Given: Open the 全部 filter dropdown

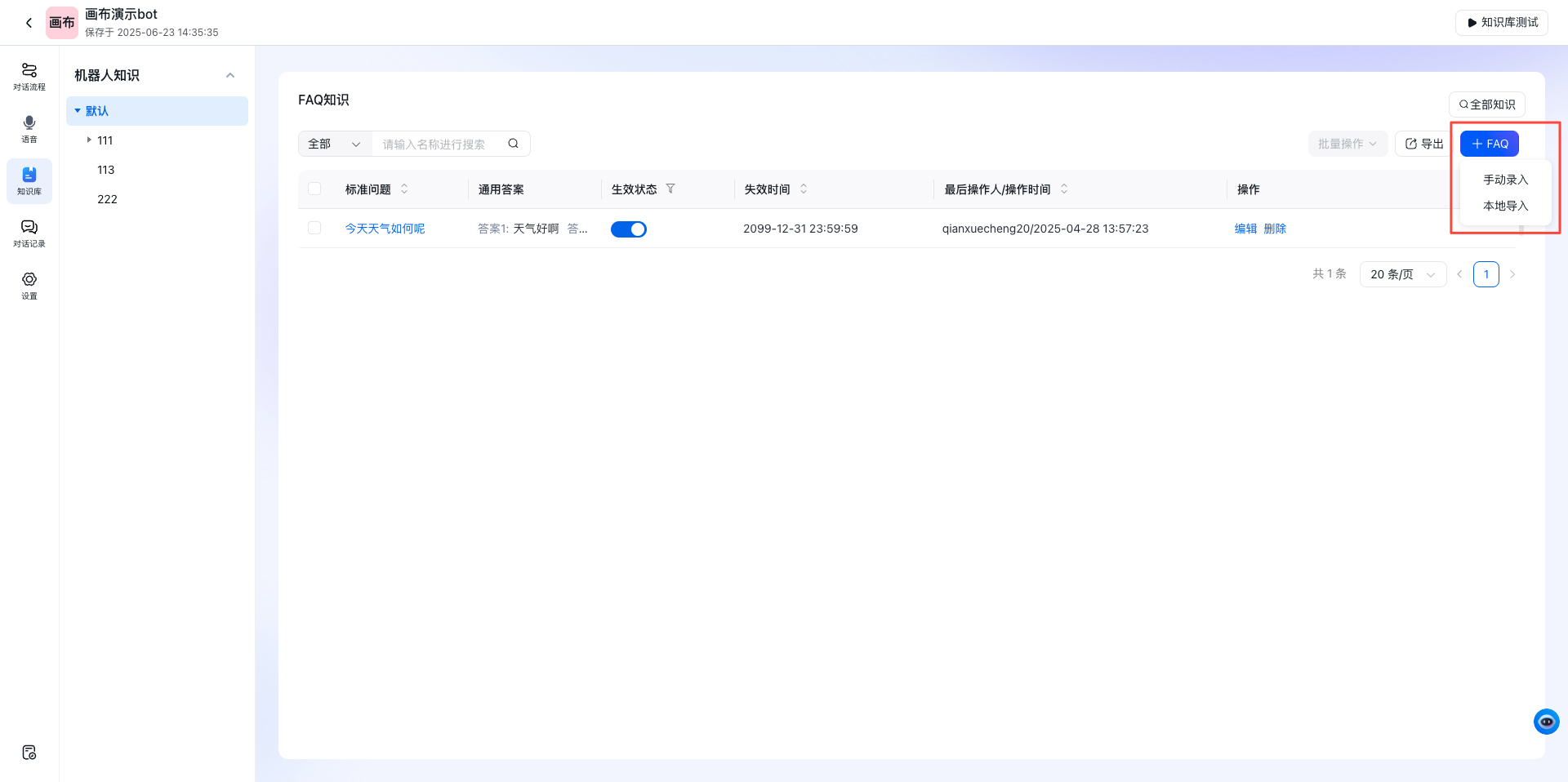Looking at the screenshot, I should point(334,144).
